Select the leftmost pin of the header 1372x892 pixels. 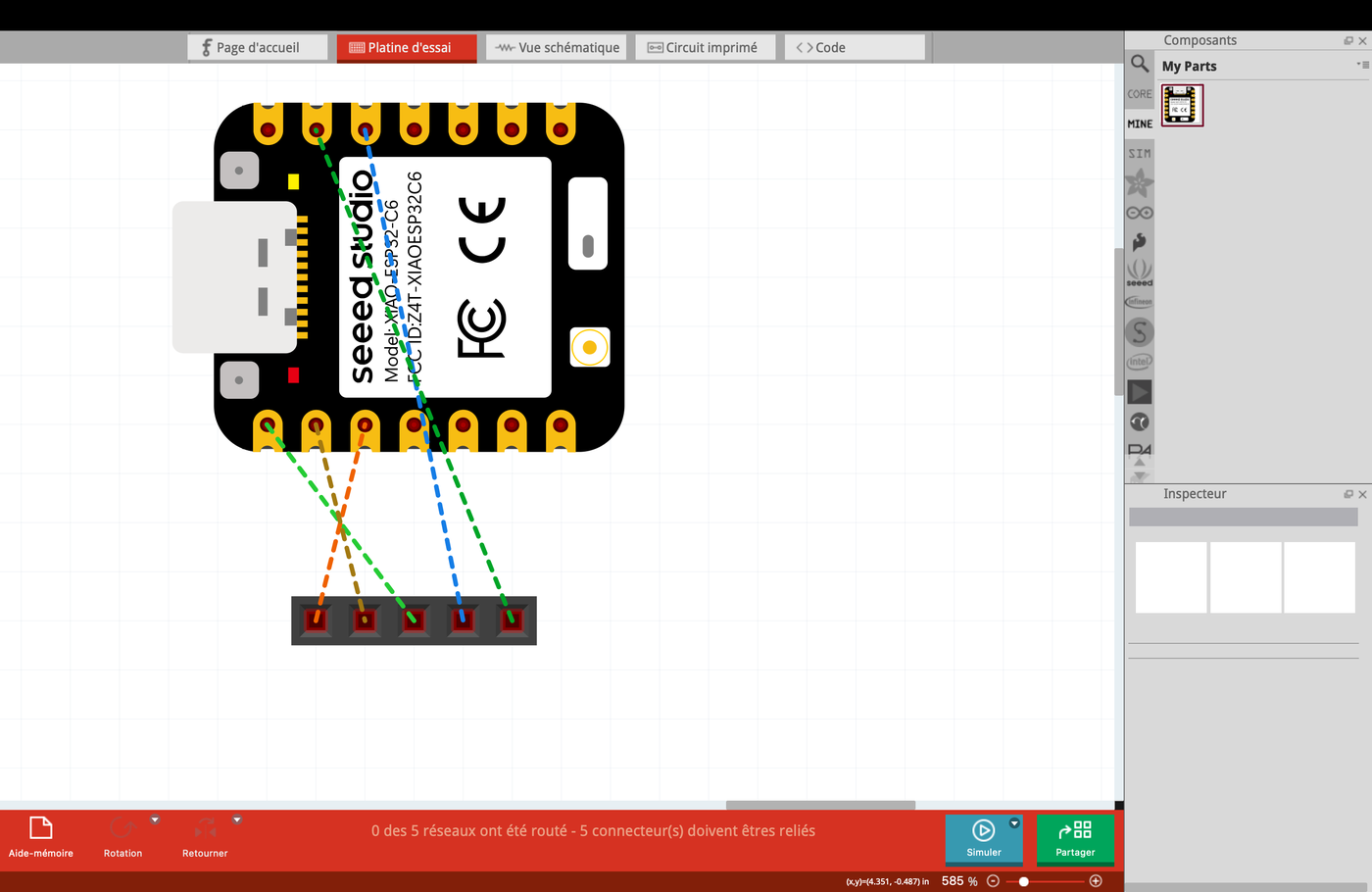(x=316, y=619)
